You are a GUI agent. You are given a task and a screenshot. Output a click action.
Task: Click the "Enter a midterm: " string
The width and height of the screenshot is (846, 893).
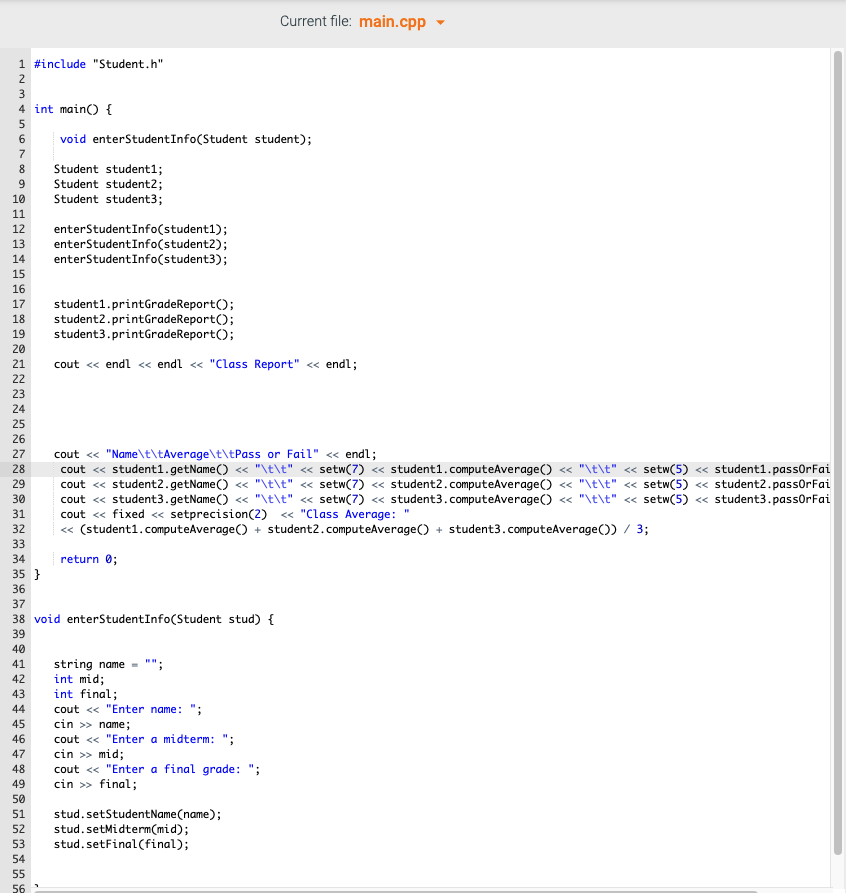pyautogui.click(x=167, y=739)
